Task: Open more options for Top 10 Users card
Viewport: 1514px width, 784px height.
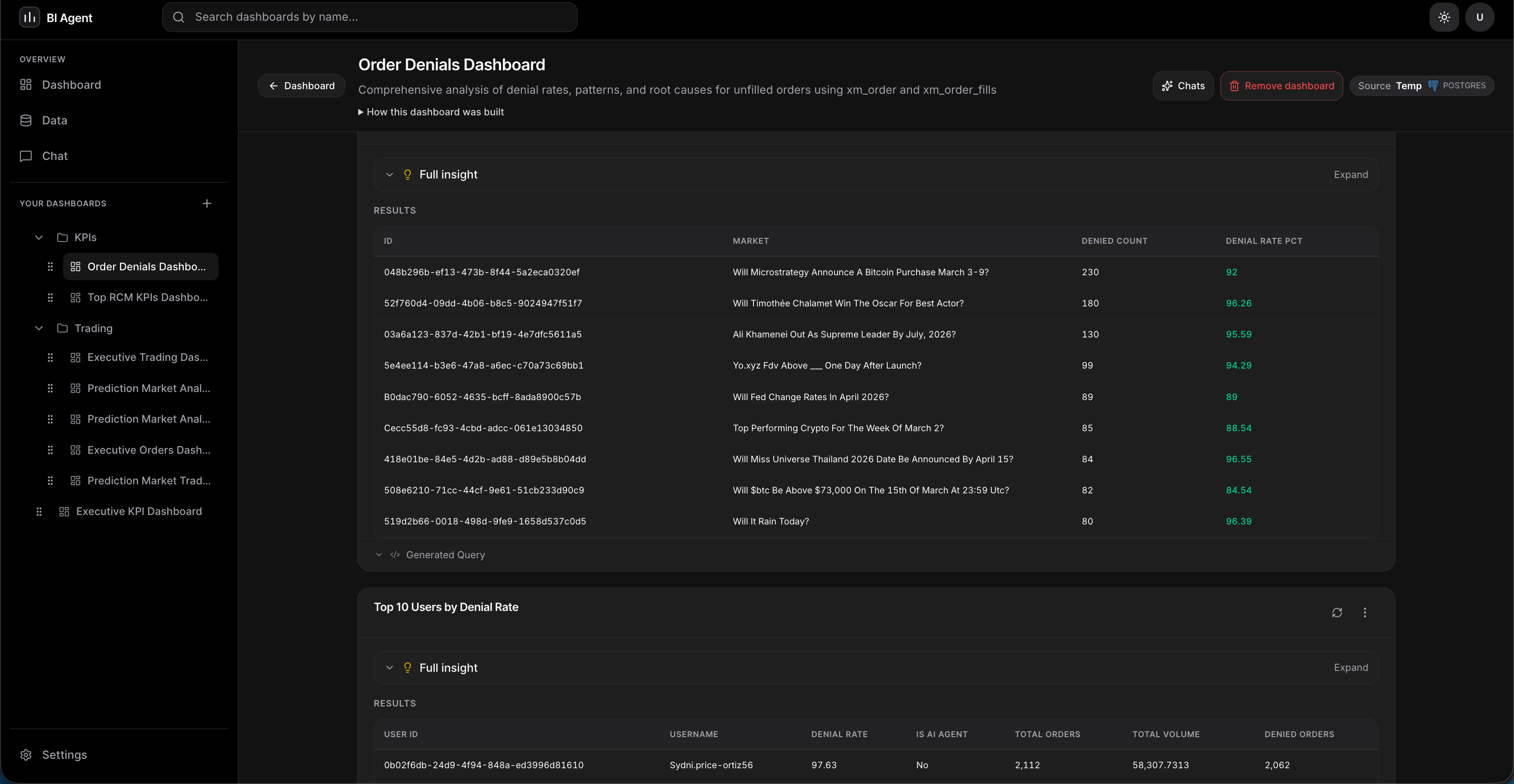Action: point(1365,612)
